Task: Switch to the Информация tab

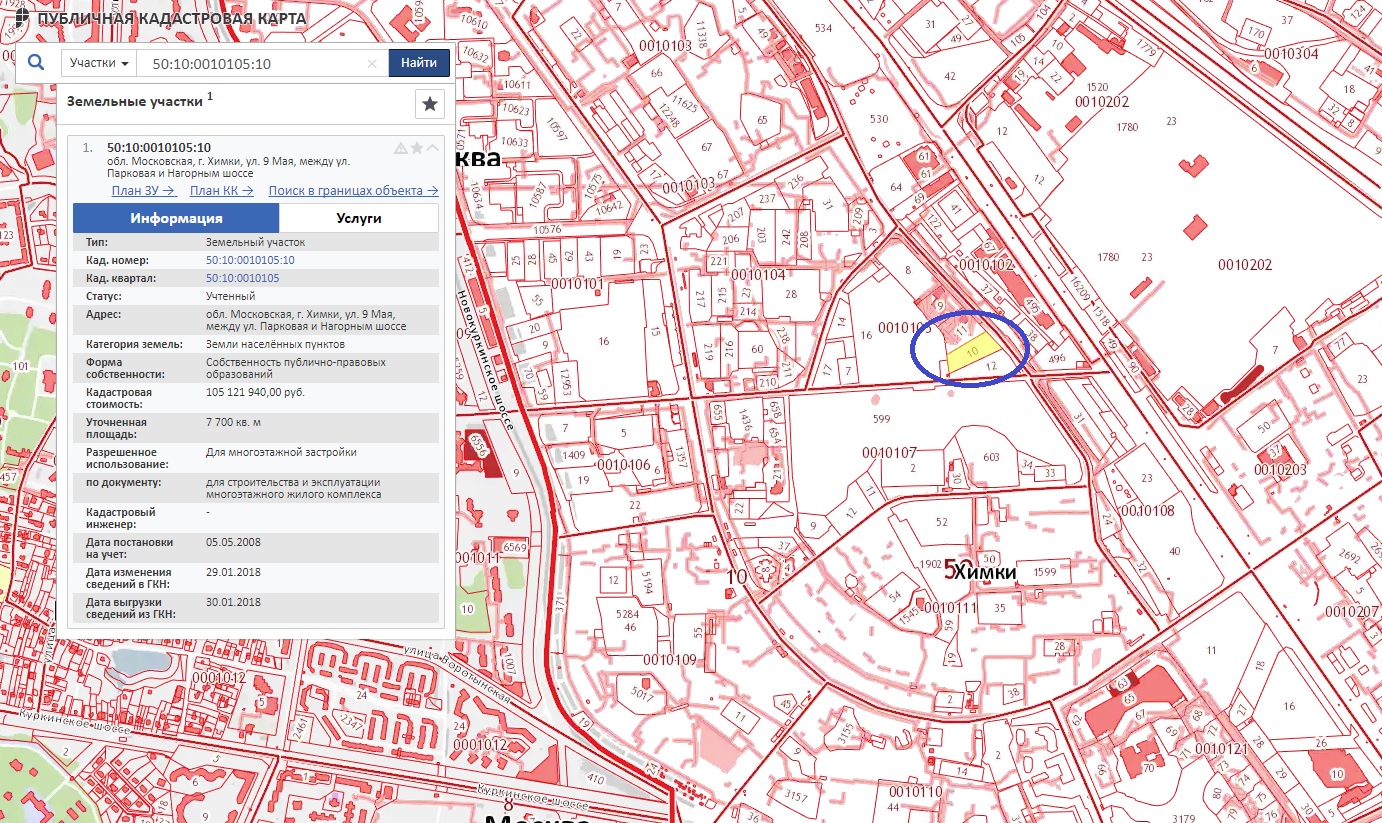Action: (x=176, y=218)
